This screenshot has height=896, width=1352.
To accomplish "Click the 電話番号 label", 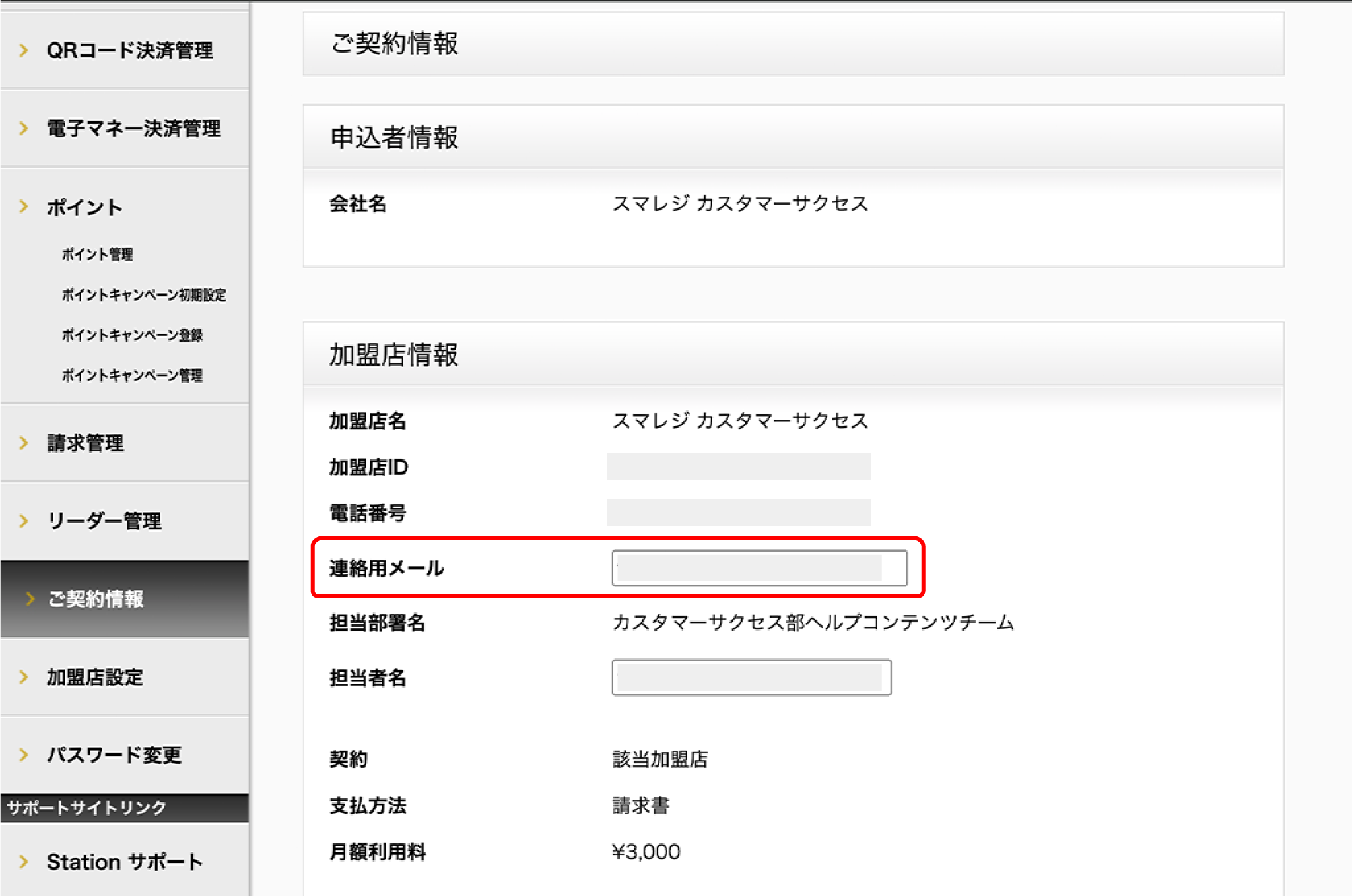I will coord(368,513).
